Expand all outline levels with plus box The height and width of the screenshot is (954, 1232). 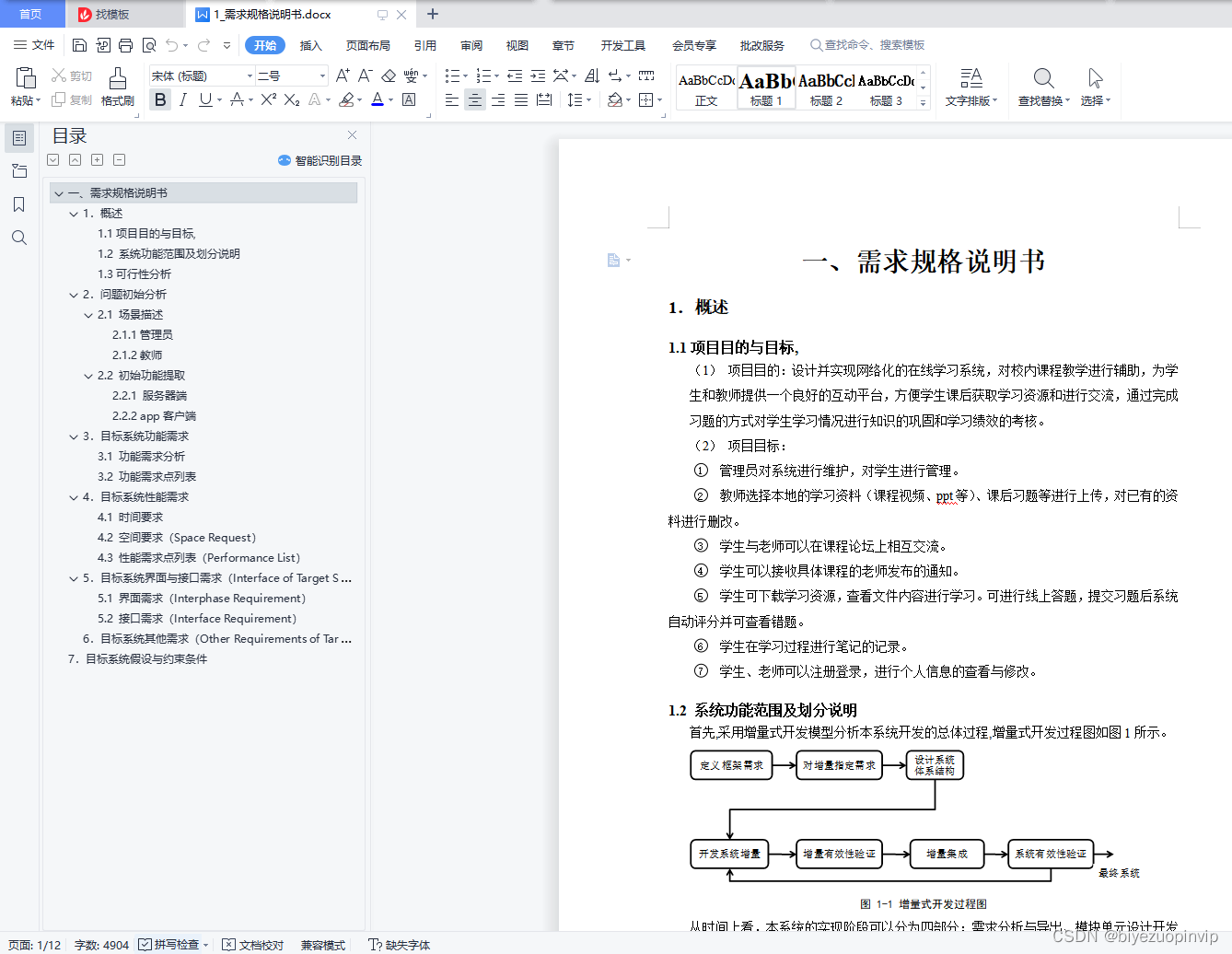[x=97, y=160]
